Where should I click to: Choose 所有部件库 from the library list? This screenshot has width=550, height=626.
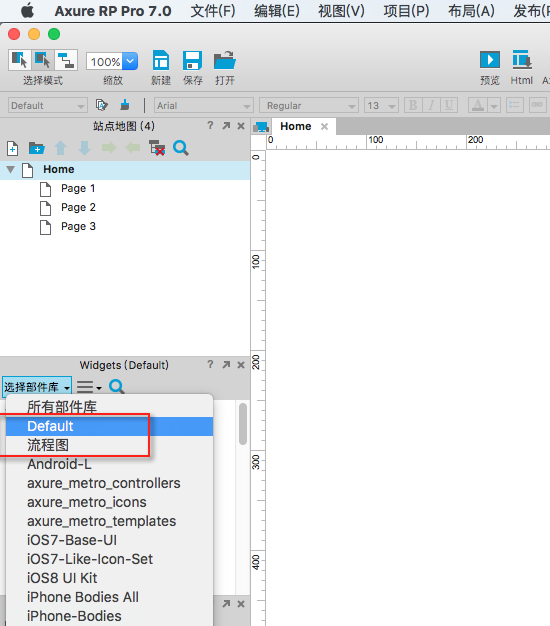109,407
